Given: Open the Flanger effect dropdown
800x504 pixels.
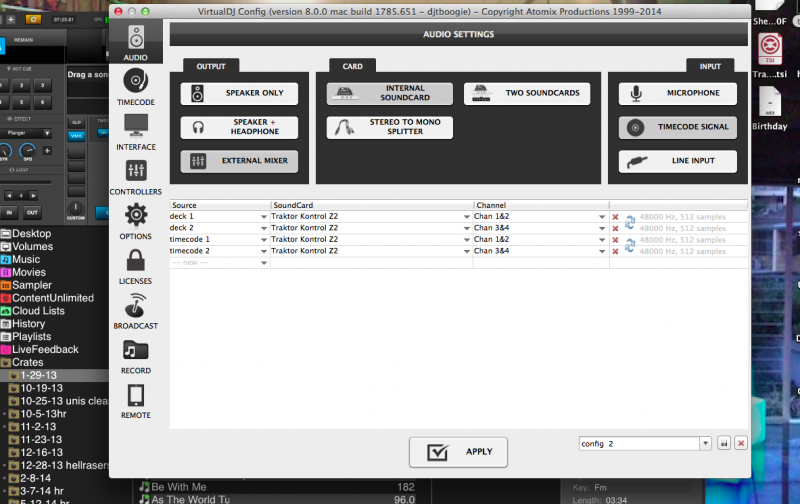Looking at the screenshot, I should 47,133.
